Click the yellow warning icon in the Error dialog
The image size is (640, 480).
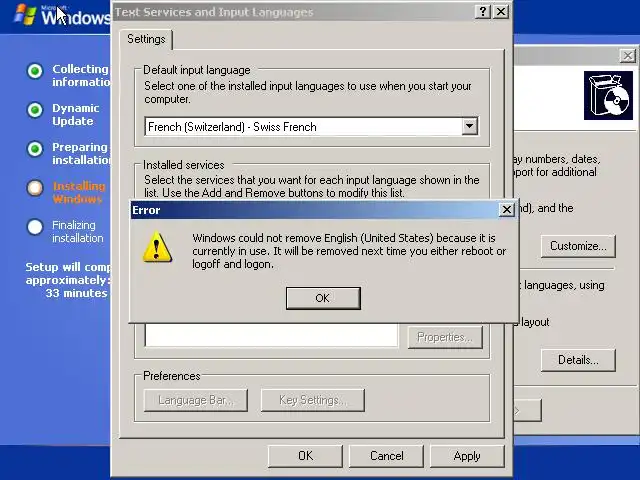157,247
